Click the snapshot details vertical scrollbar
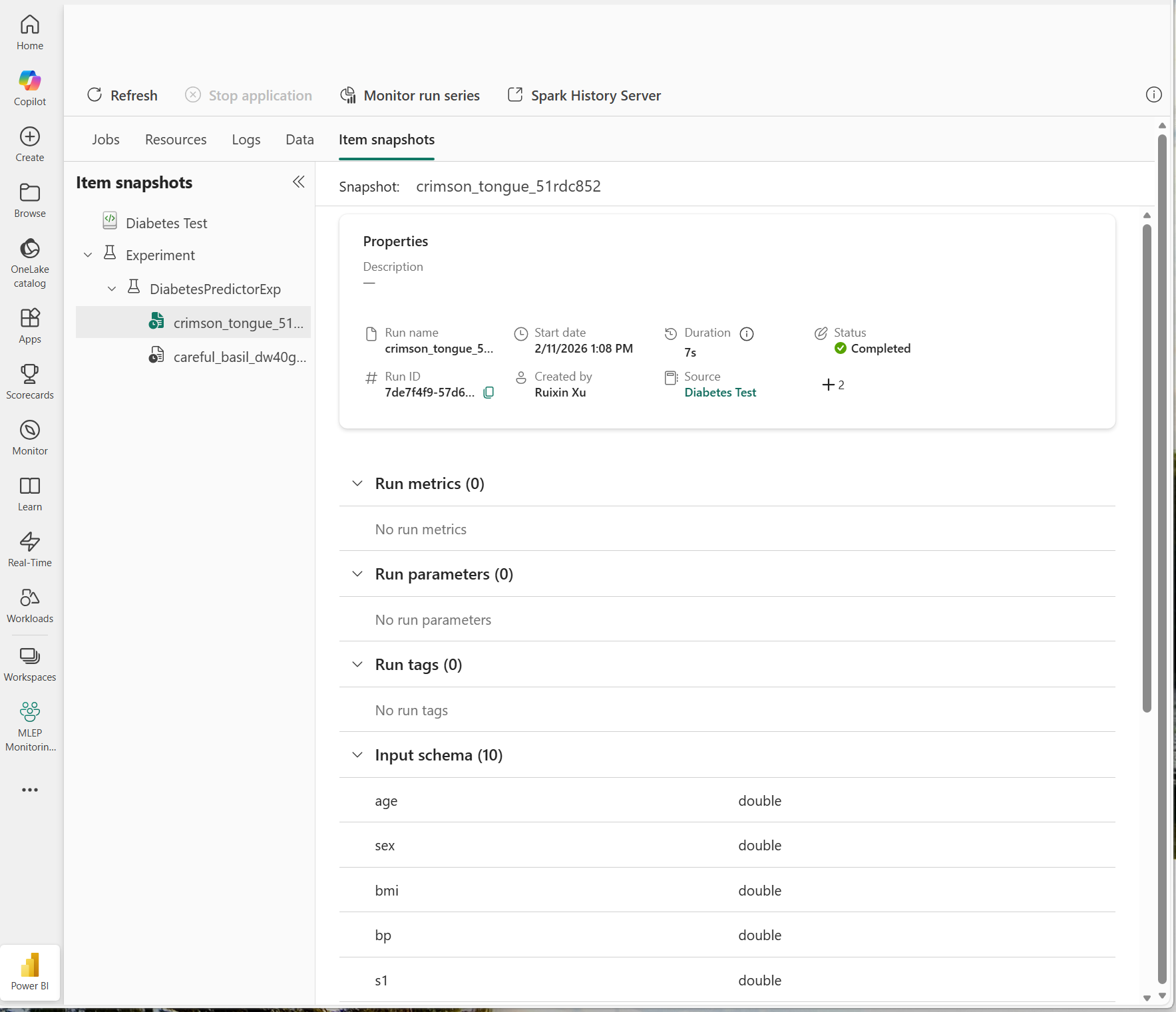1176x1012 pixels. pos(1147,468)
